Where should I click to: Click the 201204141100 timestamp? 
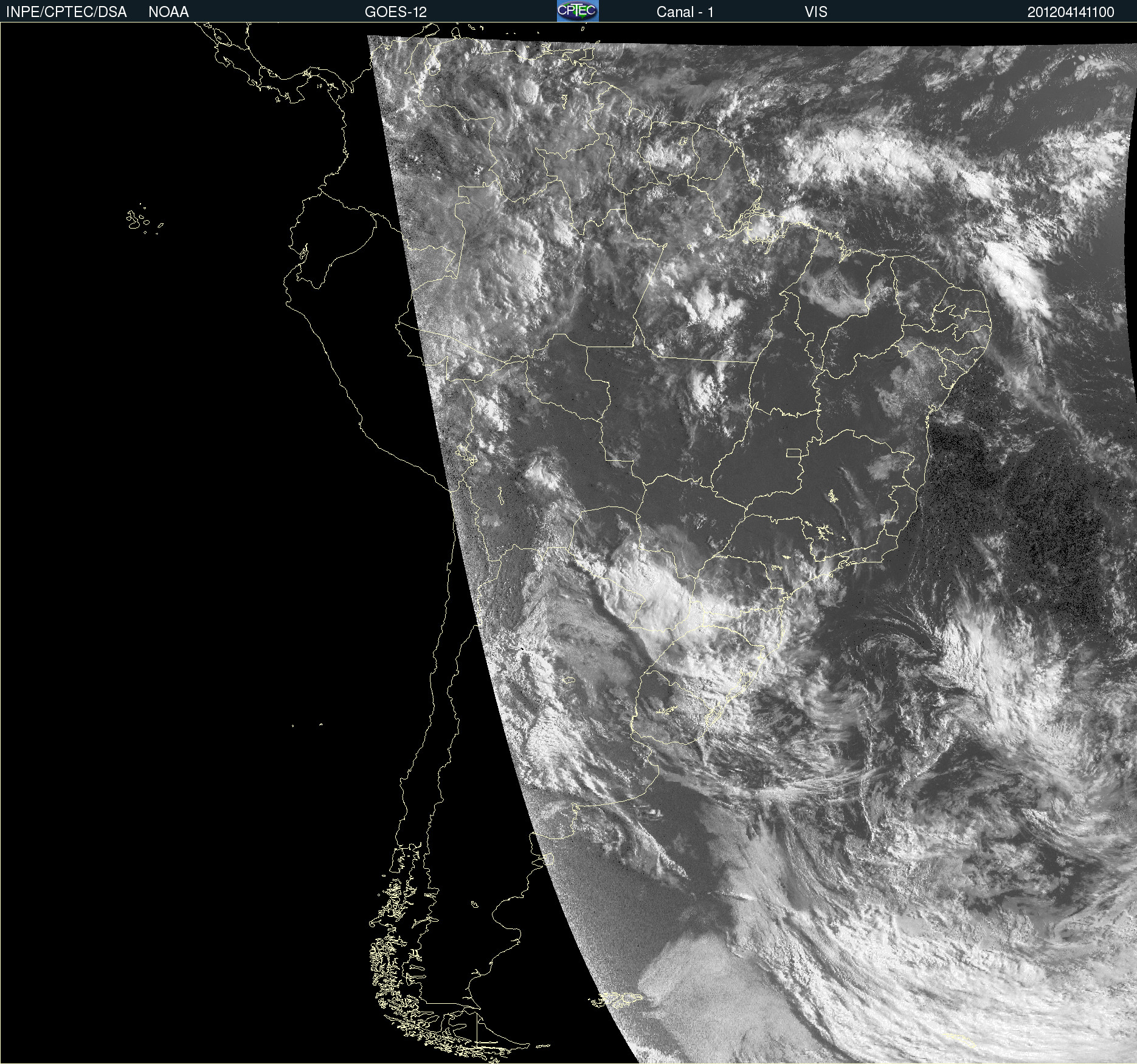tap(1071, 12)
